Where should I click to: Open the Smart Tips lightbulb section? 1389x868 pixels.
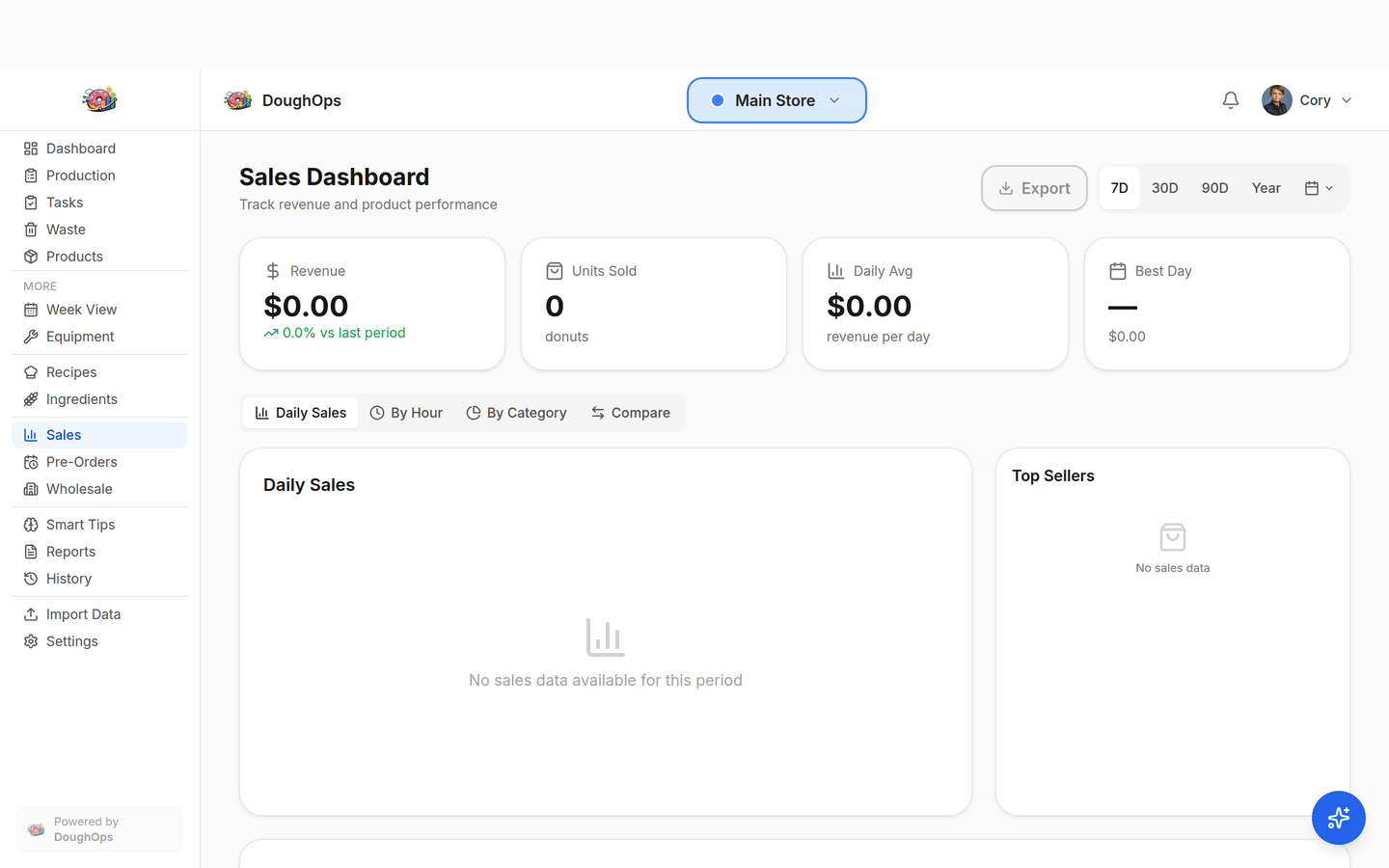(x=80, y=524)
